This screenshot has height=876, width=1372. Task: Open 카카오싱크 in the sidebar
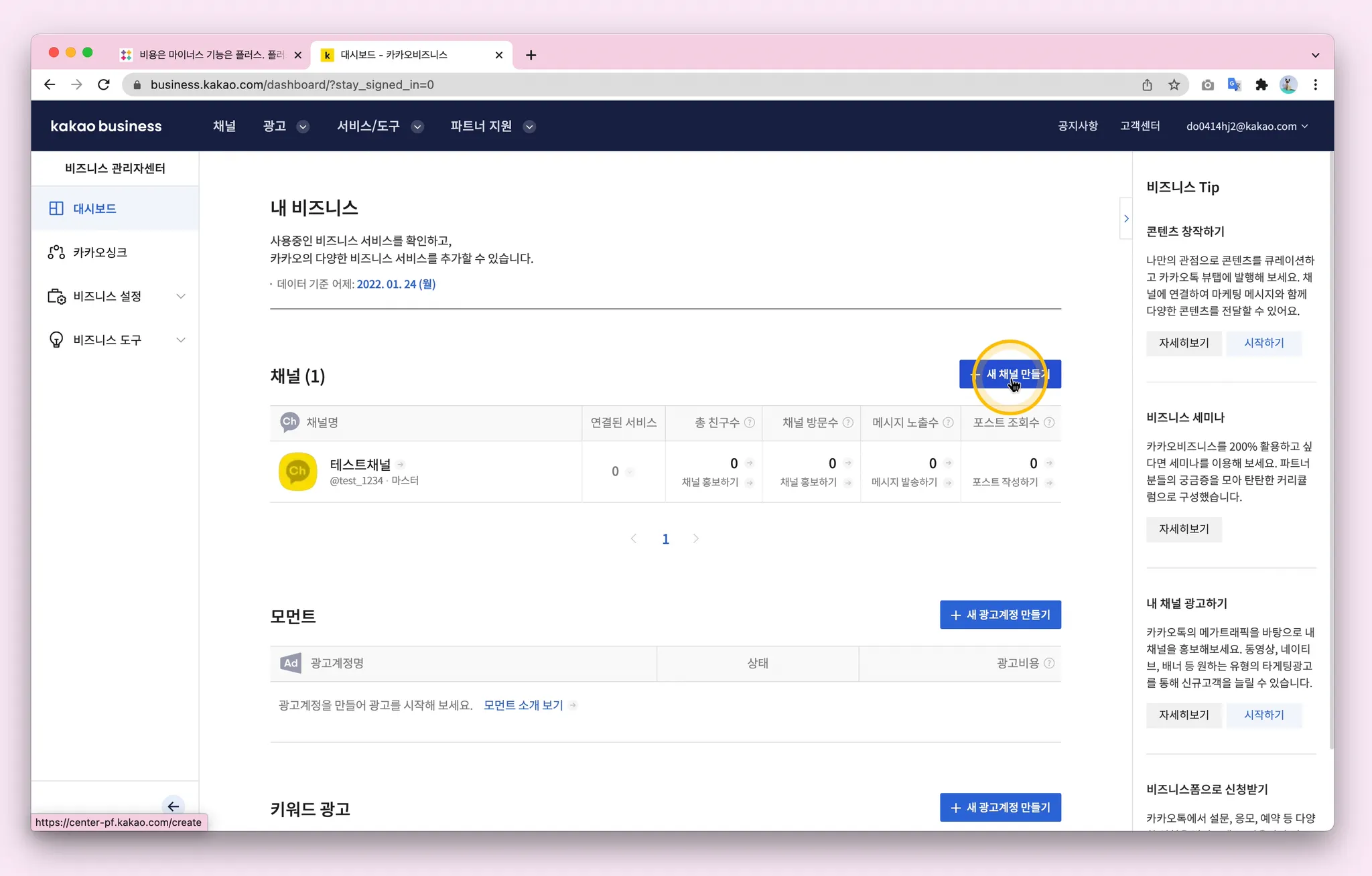coord(100,252)
